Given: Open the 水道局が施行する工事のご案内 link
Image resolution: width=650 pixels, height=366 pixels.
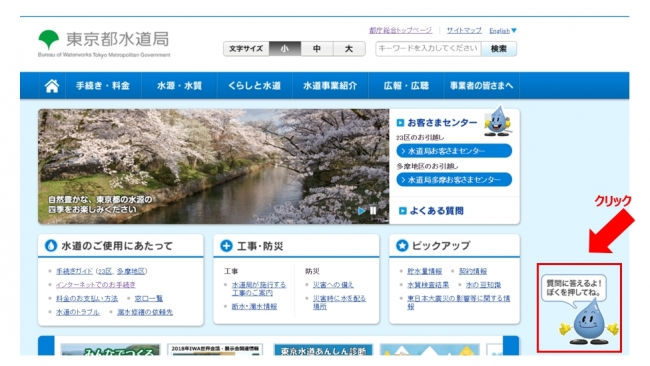Looking at the screenshot, I should (259, 289).
